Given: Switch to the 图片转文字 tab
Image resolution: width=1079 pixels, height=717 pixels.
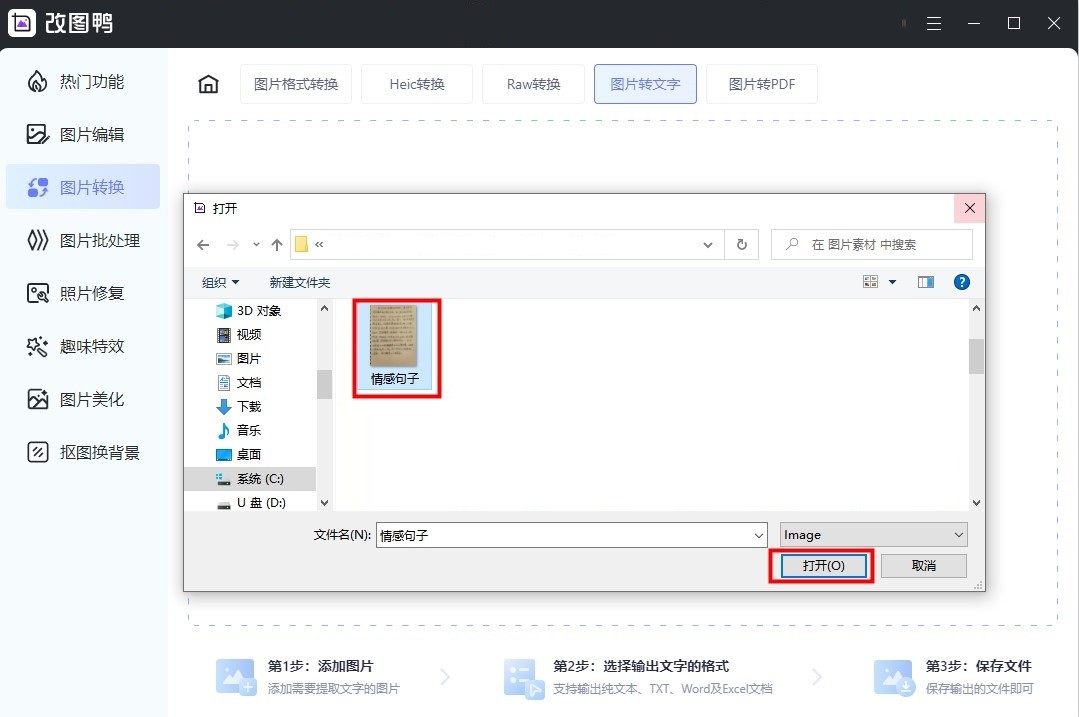Looking at the screenshot, I should (645, 84).
